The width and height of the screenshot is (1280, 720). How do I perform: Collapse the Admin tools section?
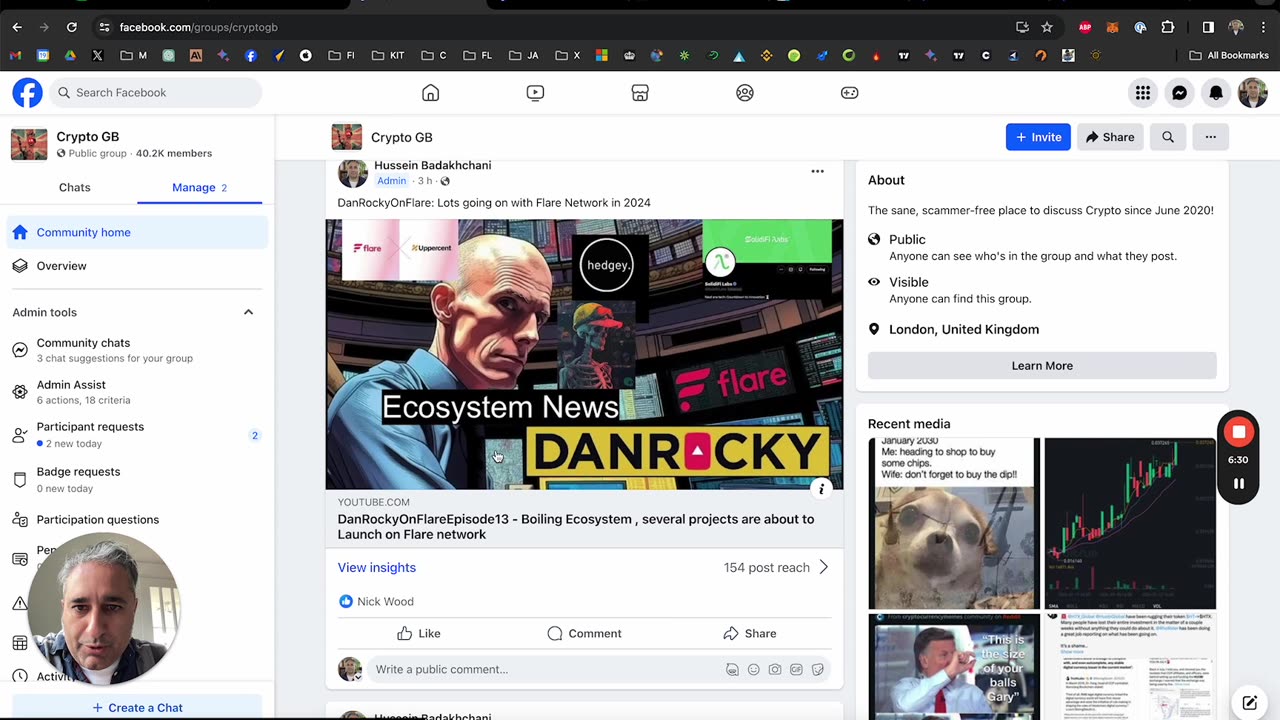(248, 312)
